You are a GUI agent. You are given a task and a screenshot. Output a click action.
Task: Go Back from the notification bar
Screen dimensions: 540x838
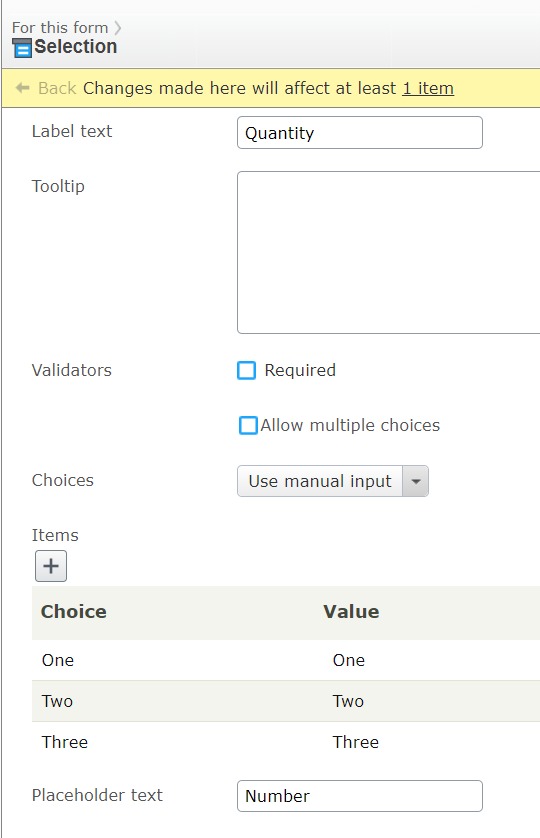click(x=57, y=88)
